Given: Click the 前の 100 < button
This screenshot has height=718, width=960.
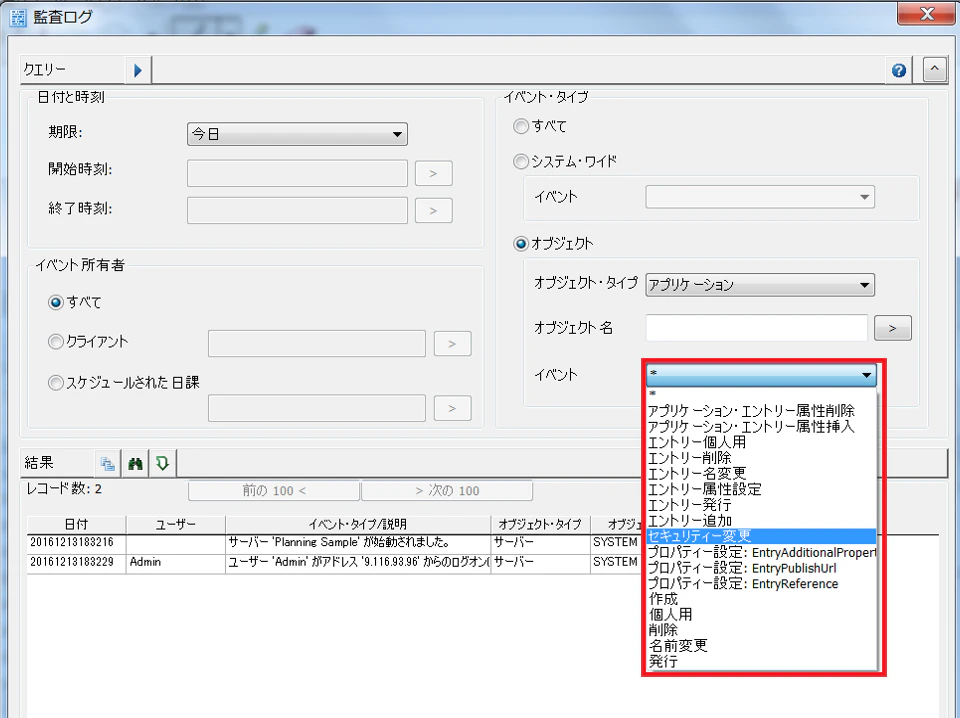Looking at the screenshot, I should pyautogui.click(x=274, y=491).
